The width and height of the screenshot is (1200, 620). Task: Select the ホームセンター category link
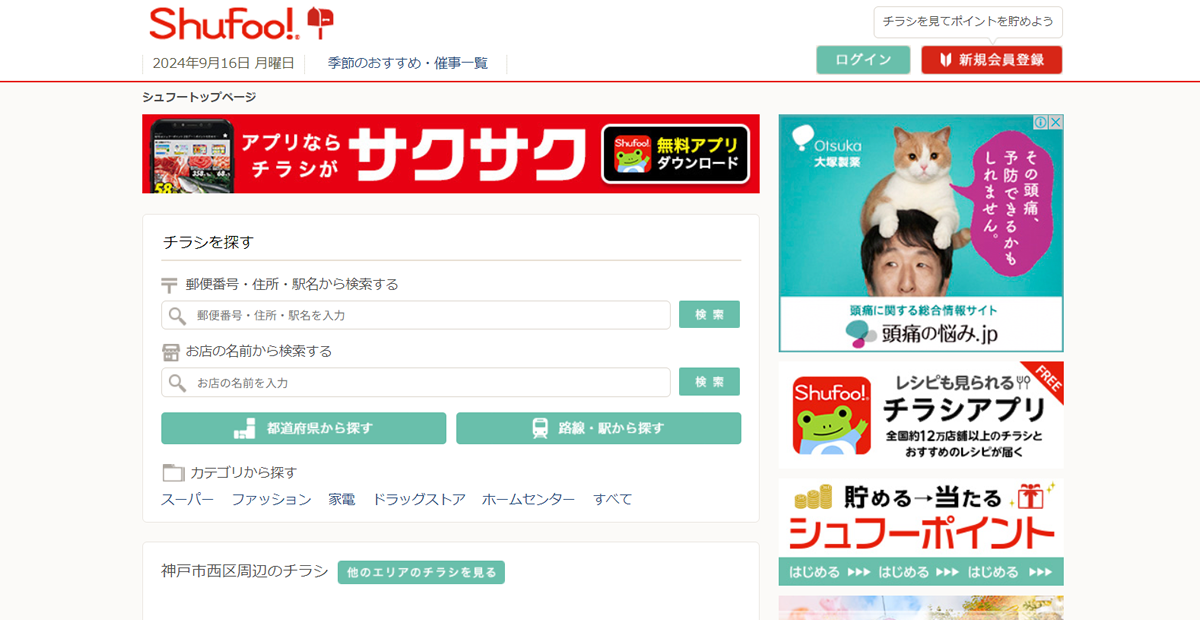click(x=528, y=499)
